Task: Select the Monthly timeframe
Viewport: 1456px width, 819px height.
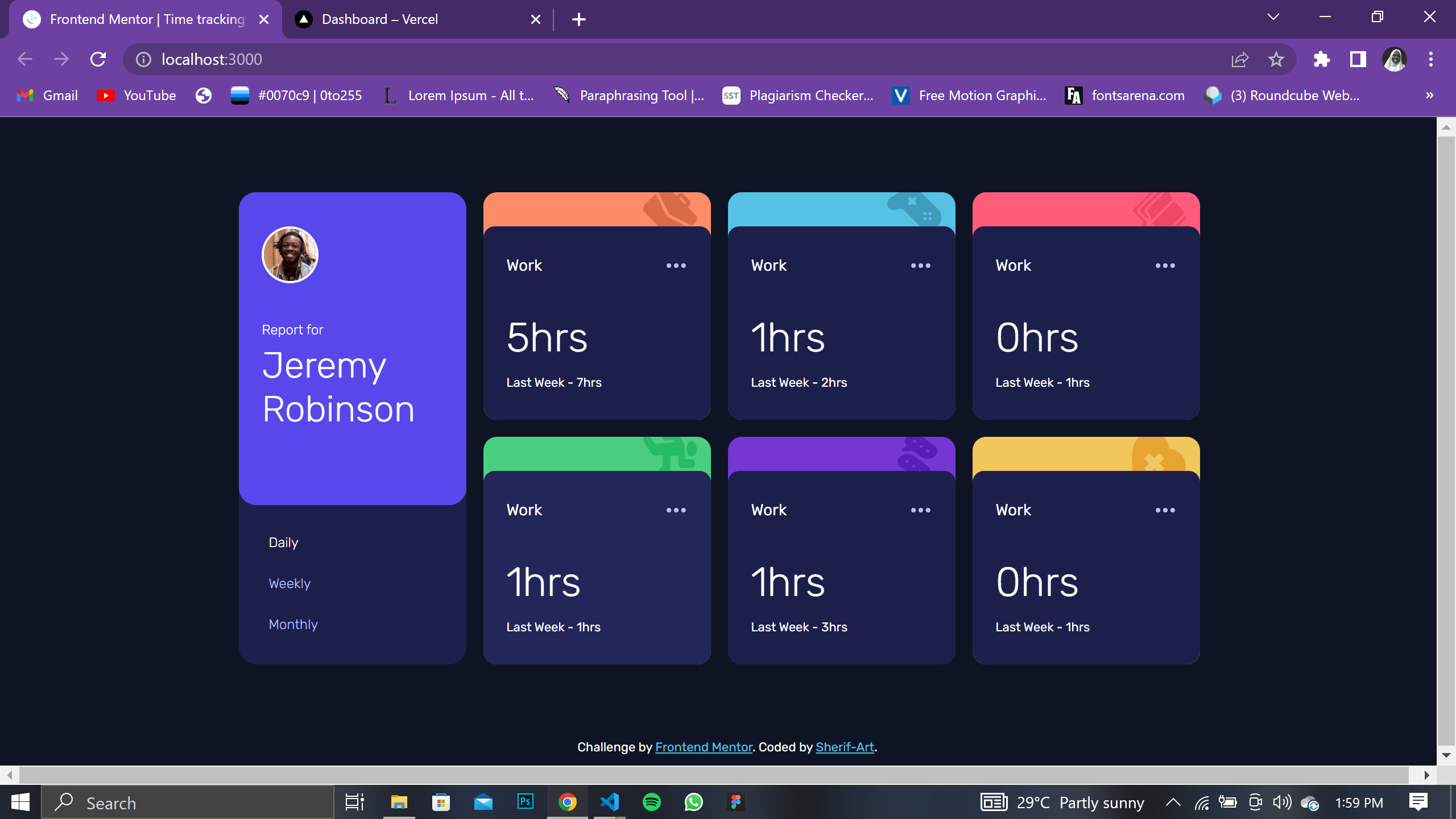Action: (x=293, y=624)
